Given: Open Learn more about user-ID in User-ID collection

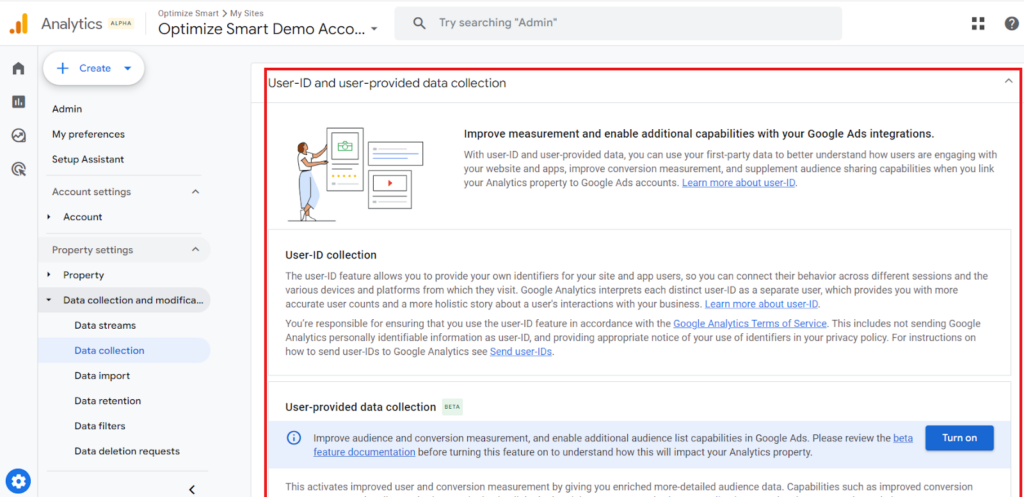Looking at the screenshot, I should tap(761, 304).
